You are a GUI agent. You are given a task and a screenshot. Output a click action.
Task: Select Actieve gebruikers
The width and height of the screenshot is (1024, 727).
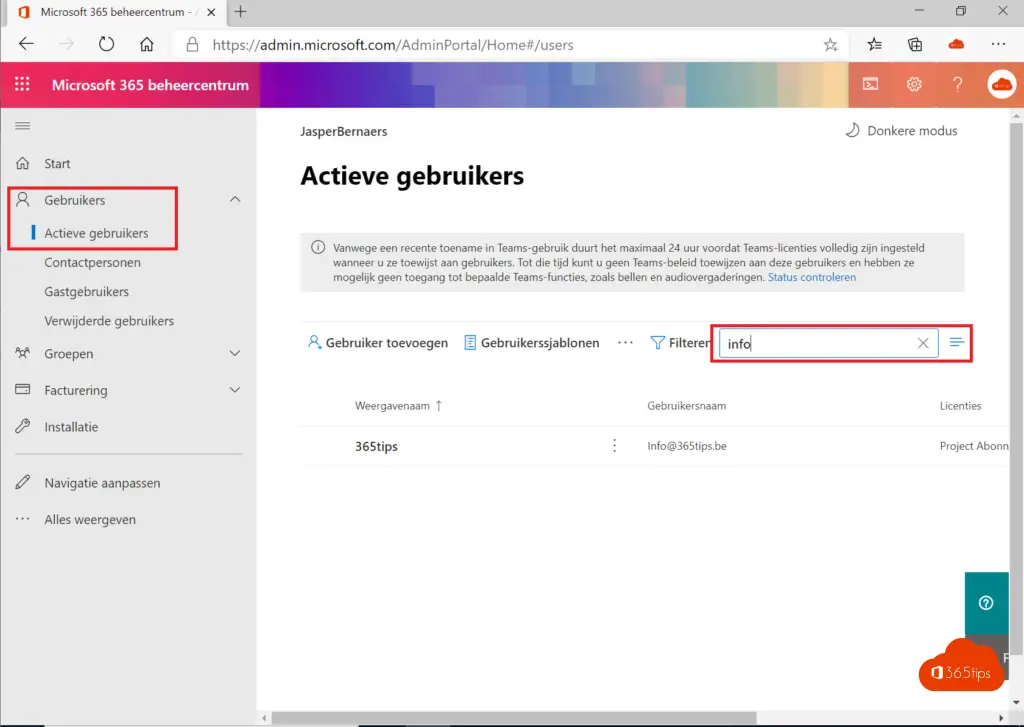point(96,233)
